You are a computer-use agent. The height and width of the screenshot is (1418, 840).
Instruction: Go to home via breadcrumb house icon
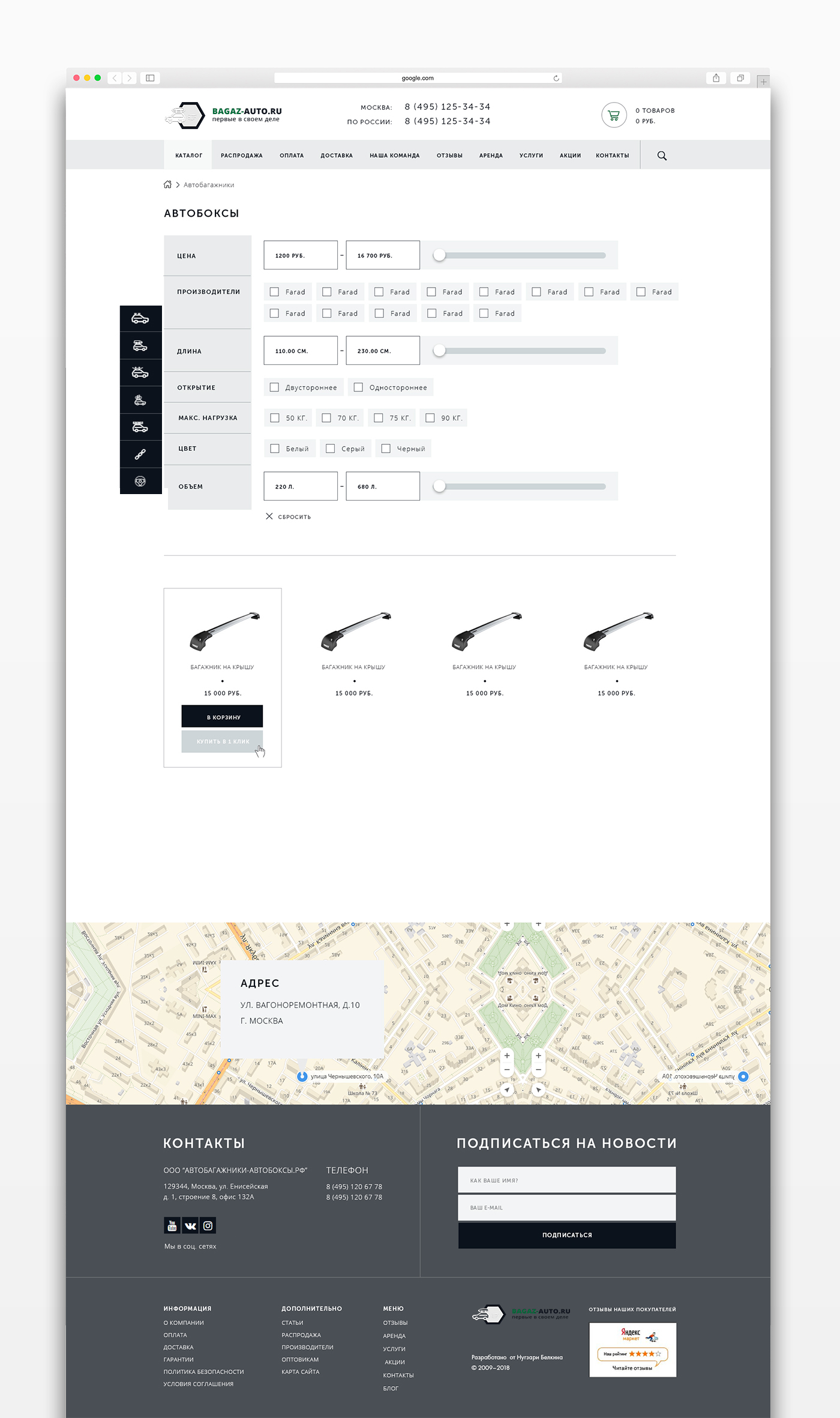167,184
